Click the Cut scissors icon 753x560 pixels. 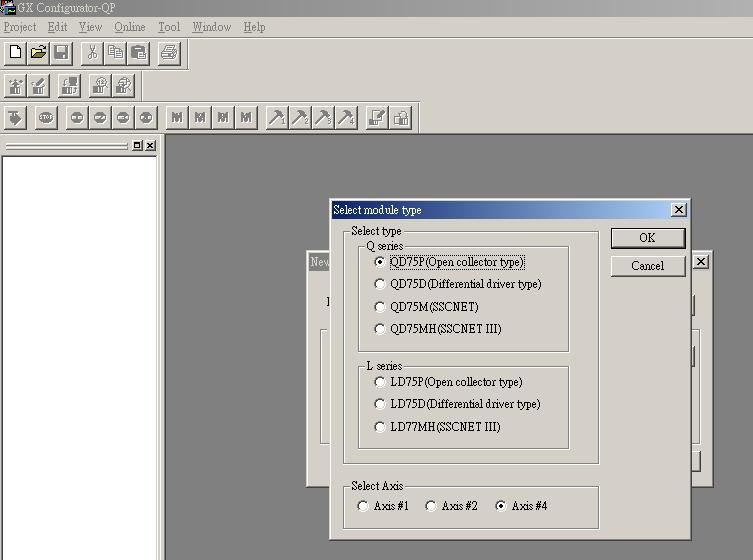coord(92,53)
